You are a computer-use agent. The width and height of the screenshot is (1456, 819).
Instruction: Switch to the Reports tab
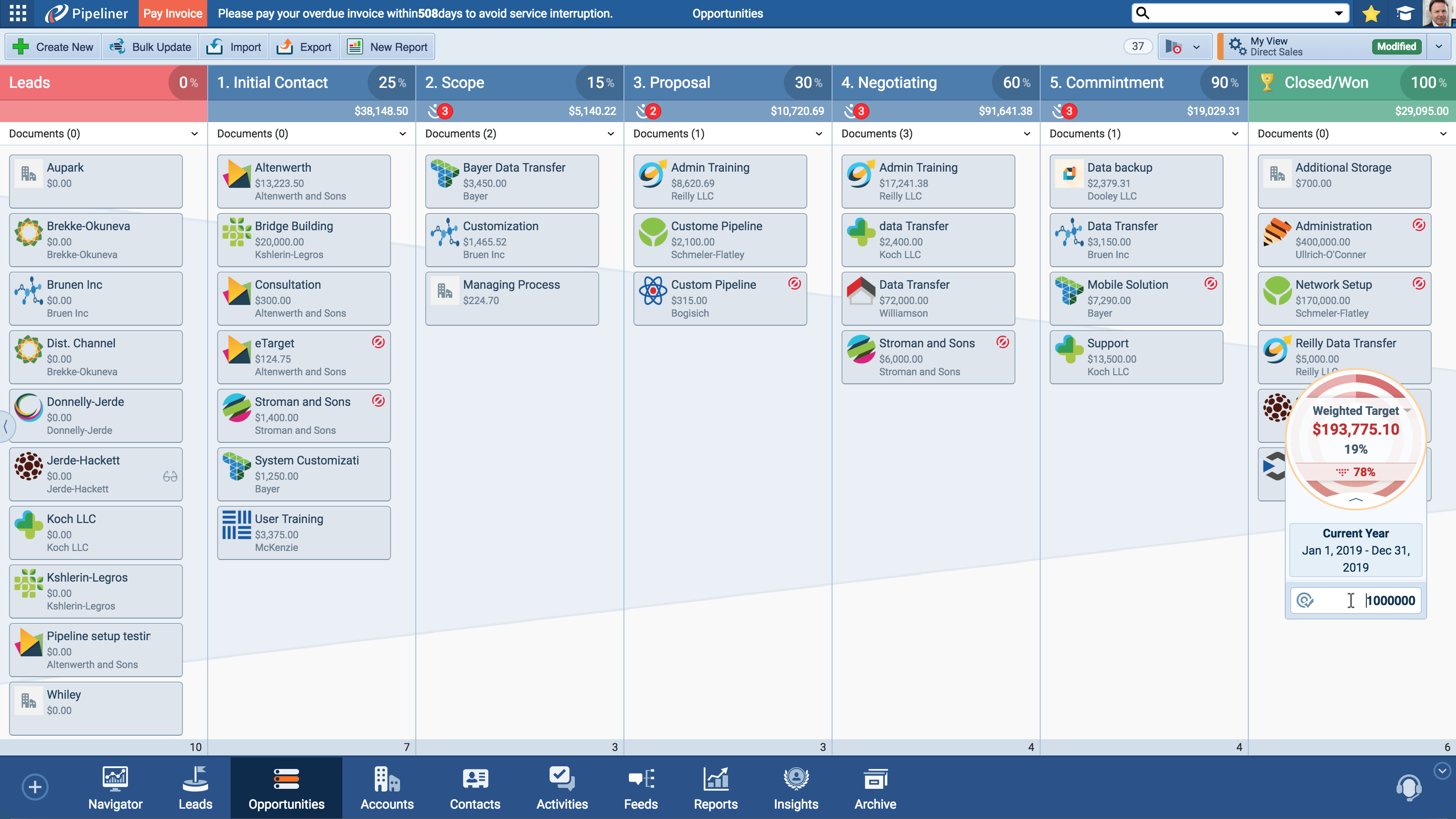click(x=715, y=788)
